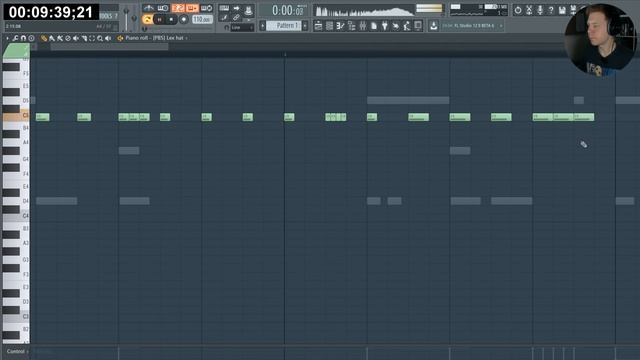Image resolution: width=640 pixels, height=360 pixels.
Task: Expand the news panel arrow
Action: [501, 26]
